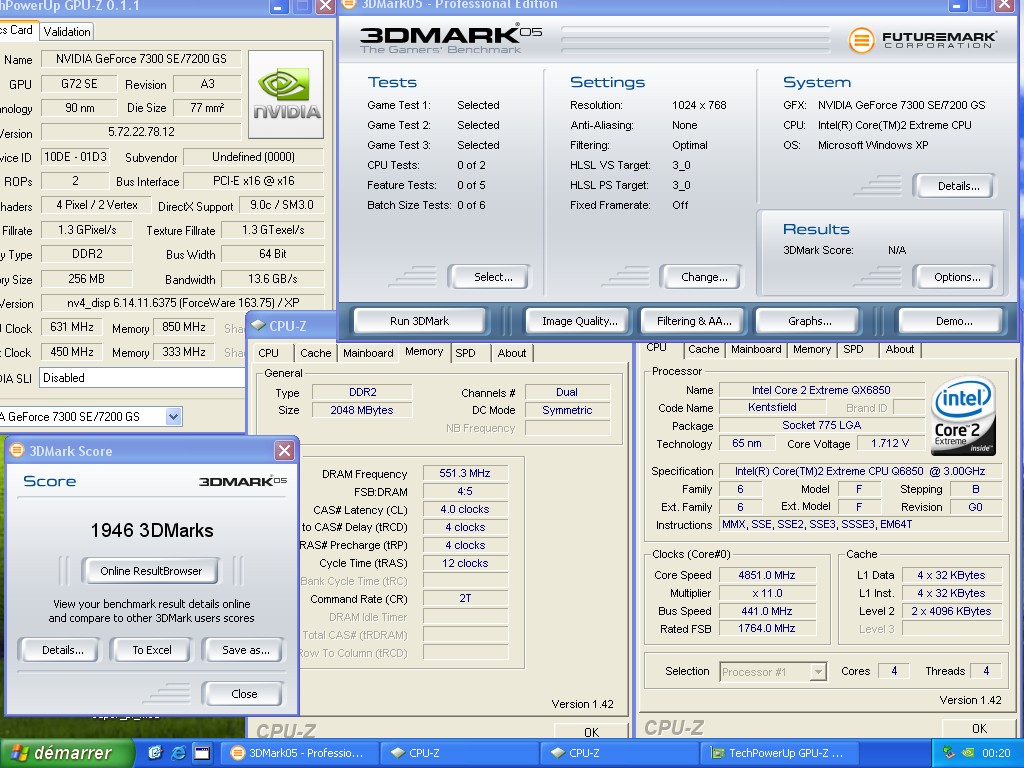Viewport: 1024px width, 768px height.
Task: Launch Internet Explorer from quick launch
Action: click(178, 753)
